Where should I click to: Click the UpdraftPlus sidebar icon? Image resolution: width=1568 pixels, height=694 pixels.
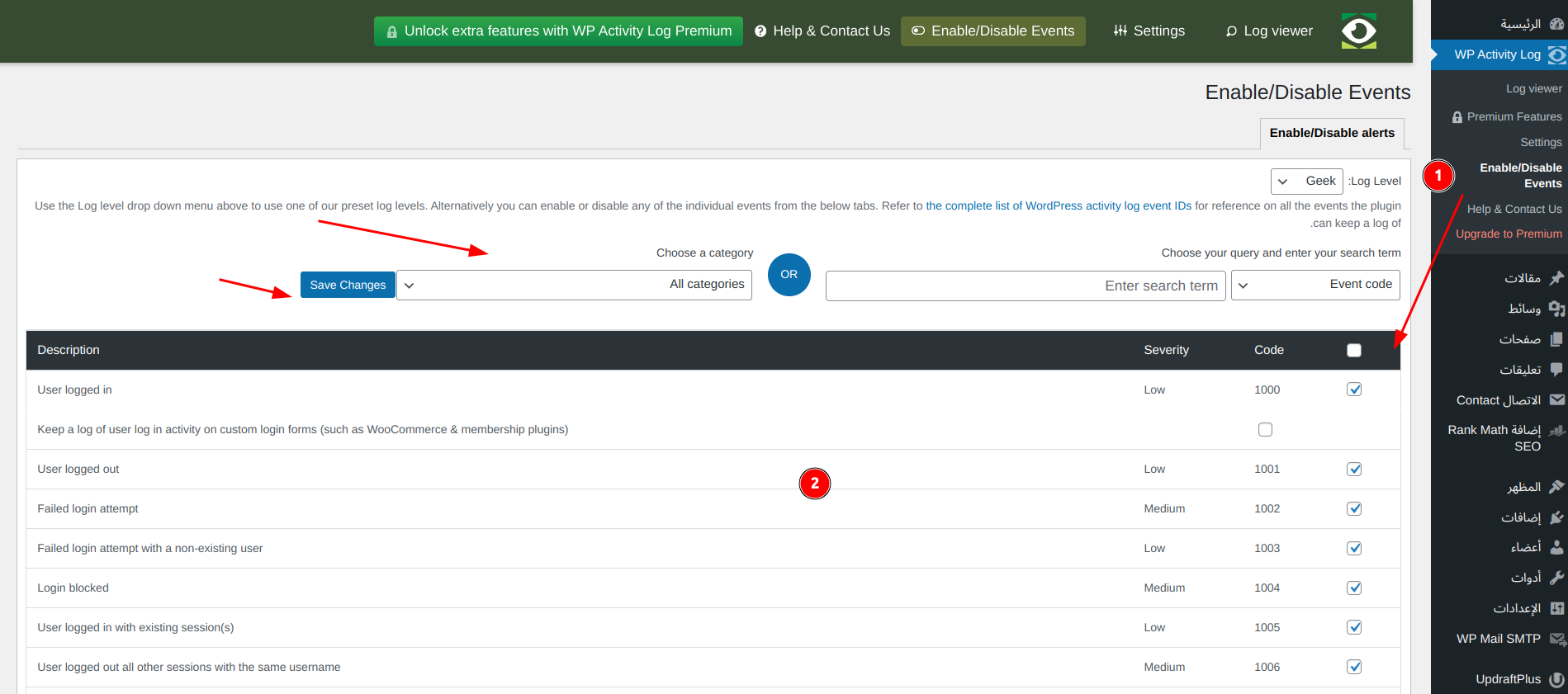tap(1557, 679)
